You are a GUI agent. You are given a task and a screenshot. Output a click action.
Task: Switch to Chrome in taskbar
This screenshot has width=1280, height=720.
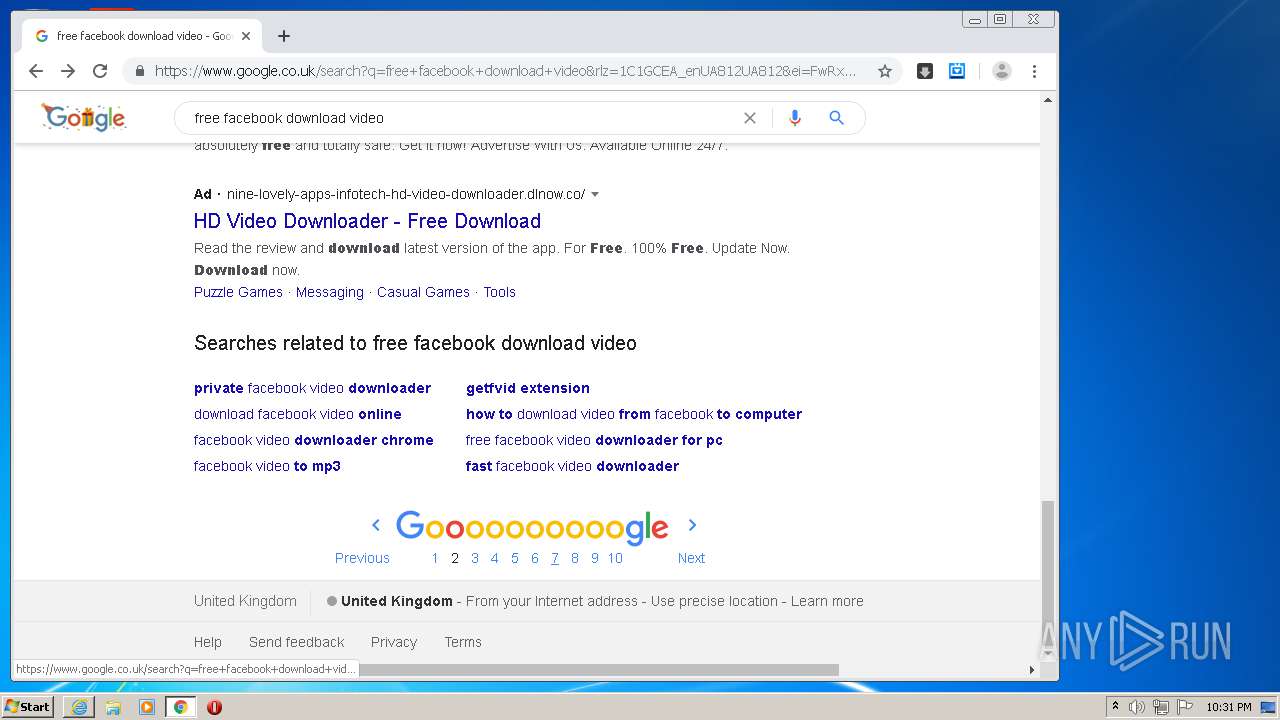click(181, 707)
